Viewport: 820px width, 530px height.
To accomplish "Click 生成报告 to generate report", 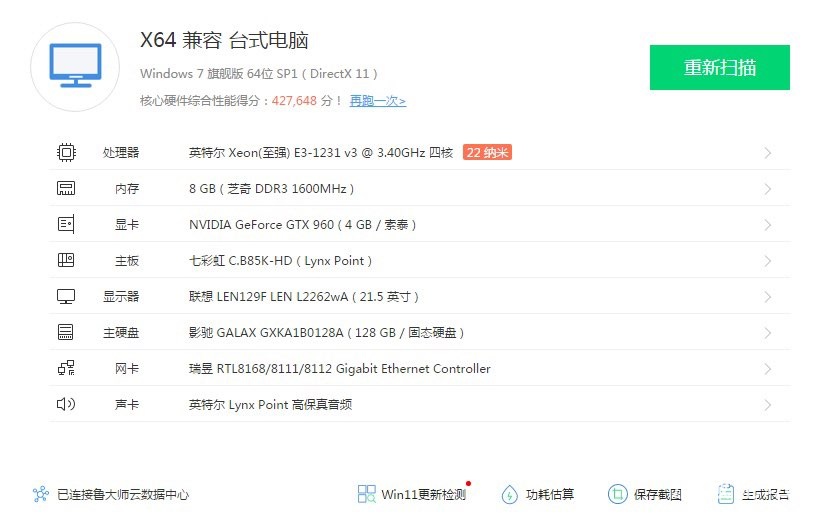I will pyautogui.click(x=766, y=494).
